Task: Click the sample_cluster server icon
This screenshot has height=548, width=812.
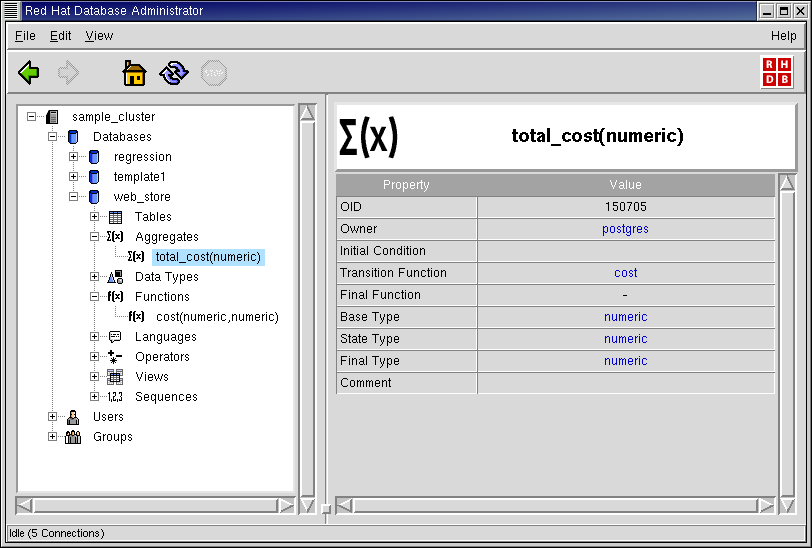Action: tap(52, 117)
